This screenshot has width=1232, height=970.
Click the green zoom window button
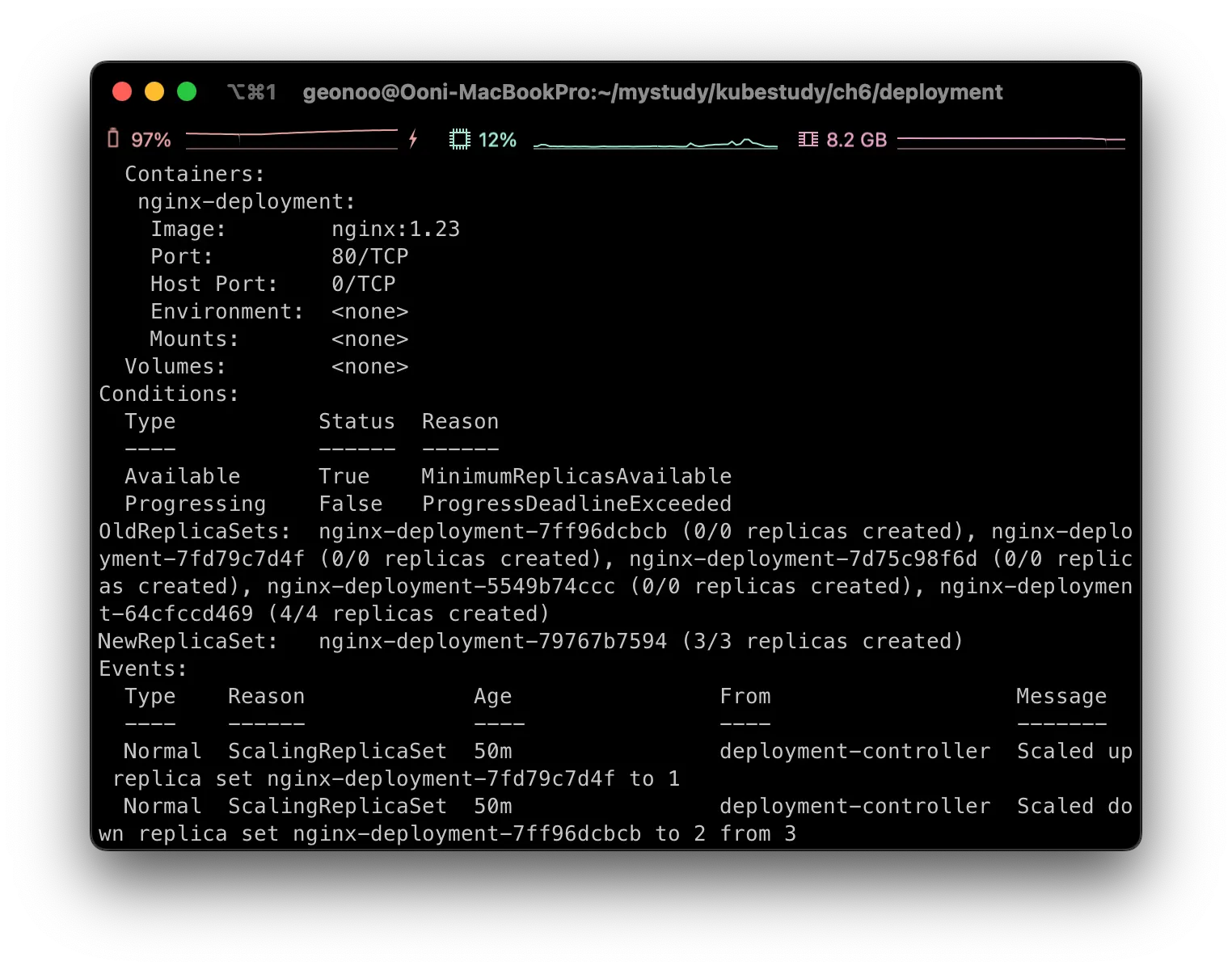tap(187, 91)
